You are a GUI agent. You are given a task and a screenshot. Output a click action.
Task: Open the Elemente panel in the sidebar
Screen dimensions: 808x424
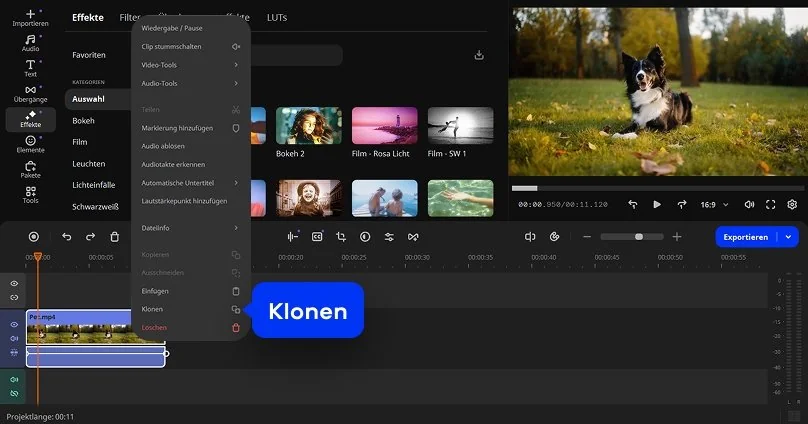(30, 144)
